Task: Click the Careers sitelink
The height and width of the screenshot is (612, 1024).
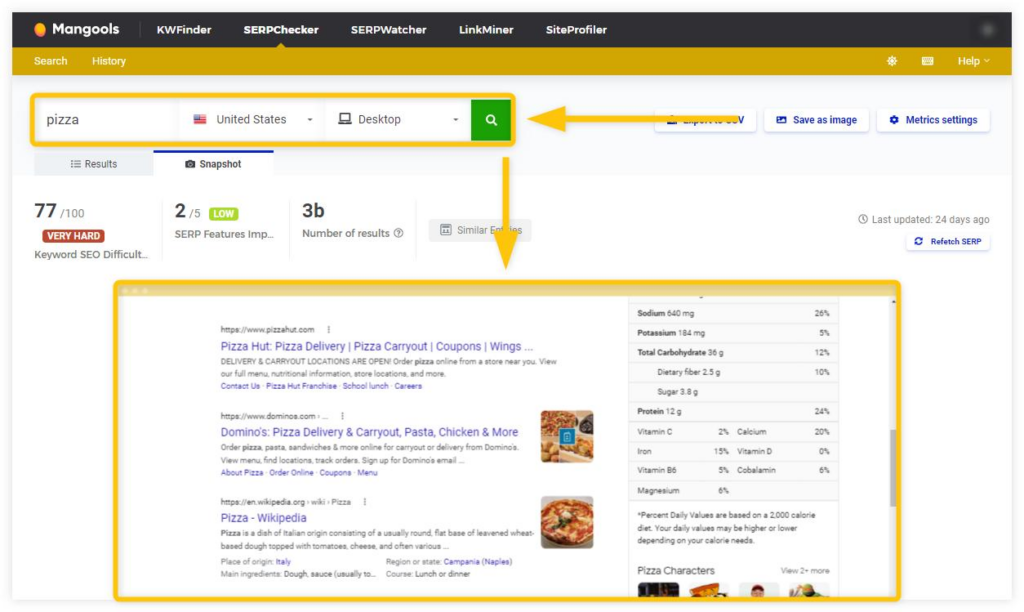Action: tap(408, 386)
